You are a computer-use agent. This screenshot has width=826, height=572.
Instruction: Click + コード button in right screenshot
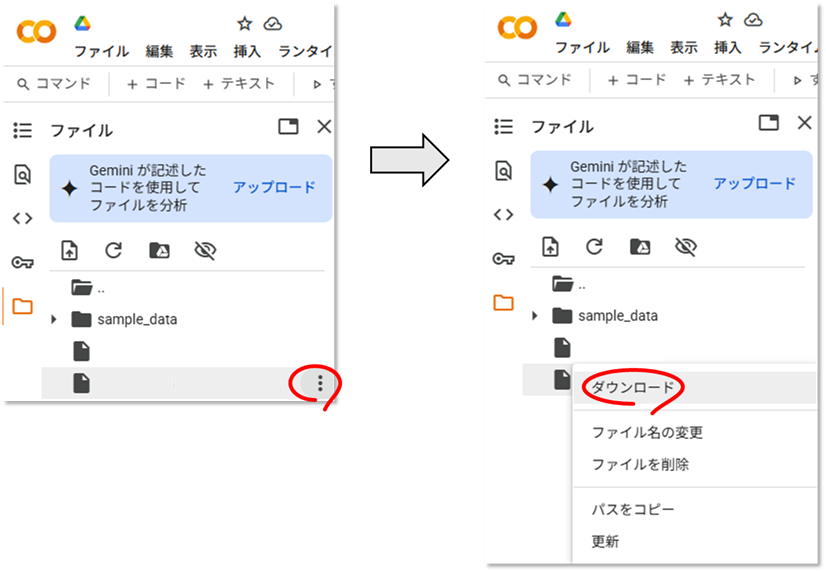coord(637,80)
